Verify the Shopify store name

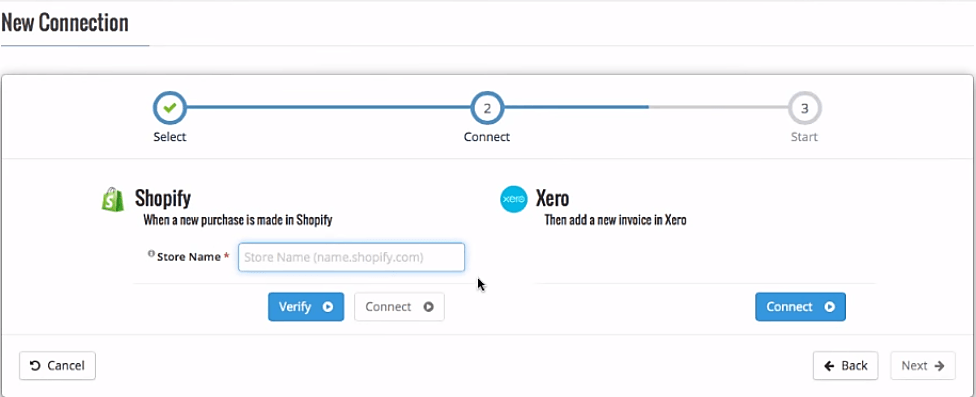point(306,307)
